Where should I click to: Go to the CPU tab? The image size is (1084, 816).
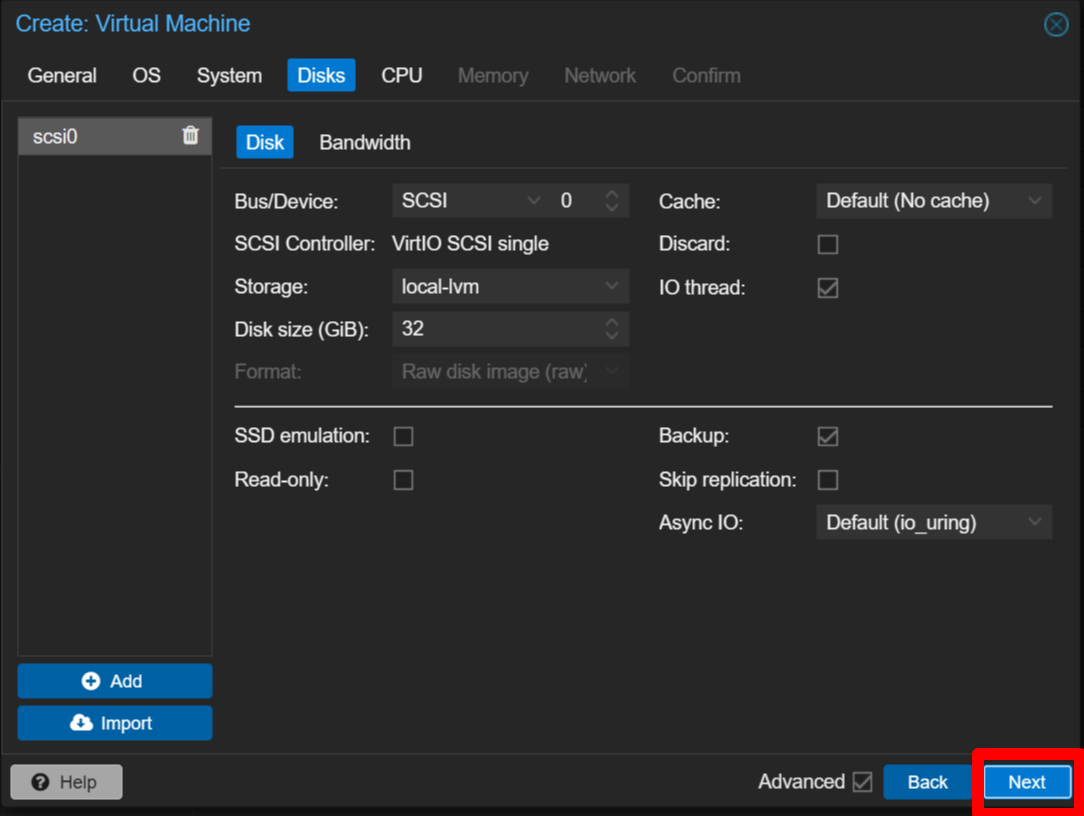(x=401, y=75)
